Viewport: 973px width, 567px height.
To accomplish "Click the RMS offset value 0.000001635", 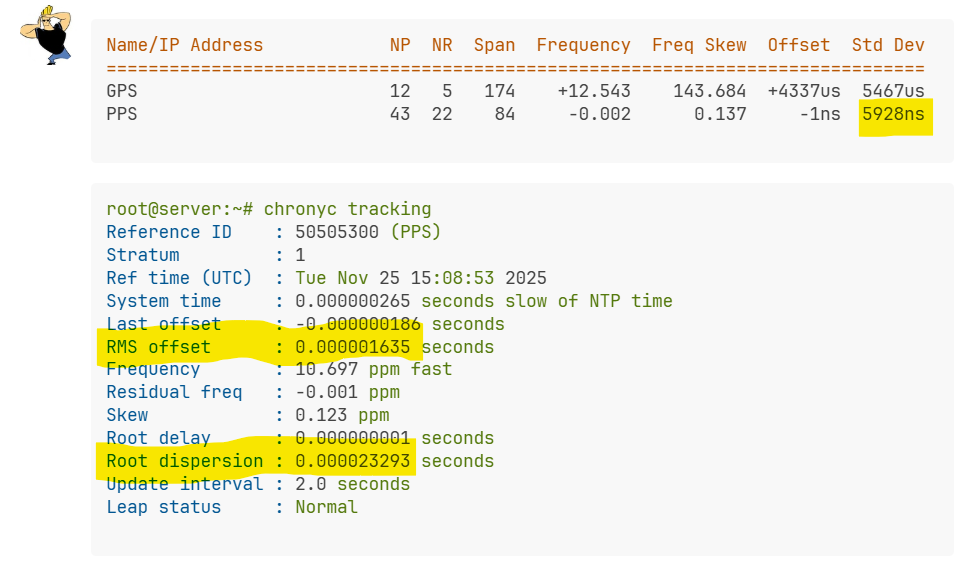I will click(352, 347).
